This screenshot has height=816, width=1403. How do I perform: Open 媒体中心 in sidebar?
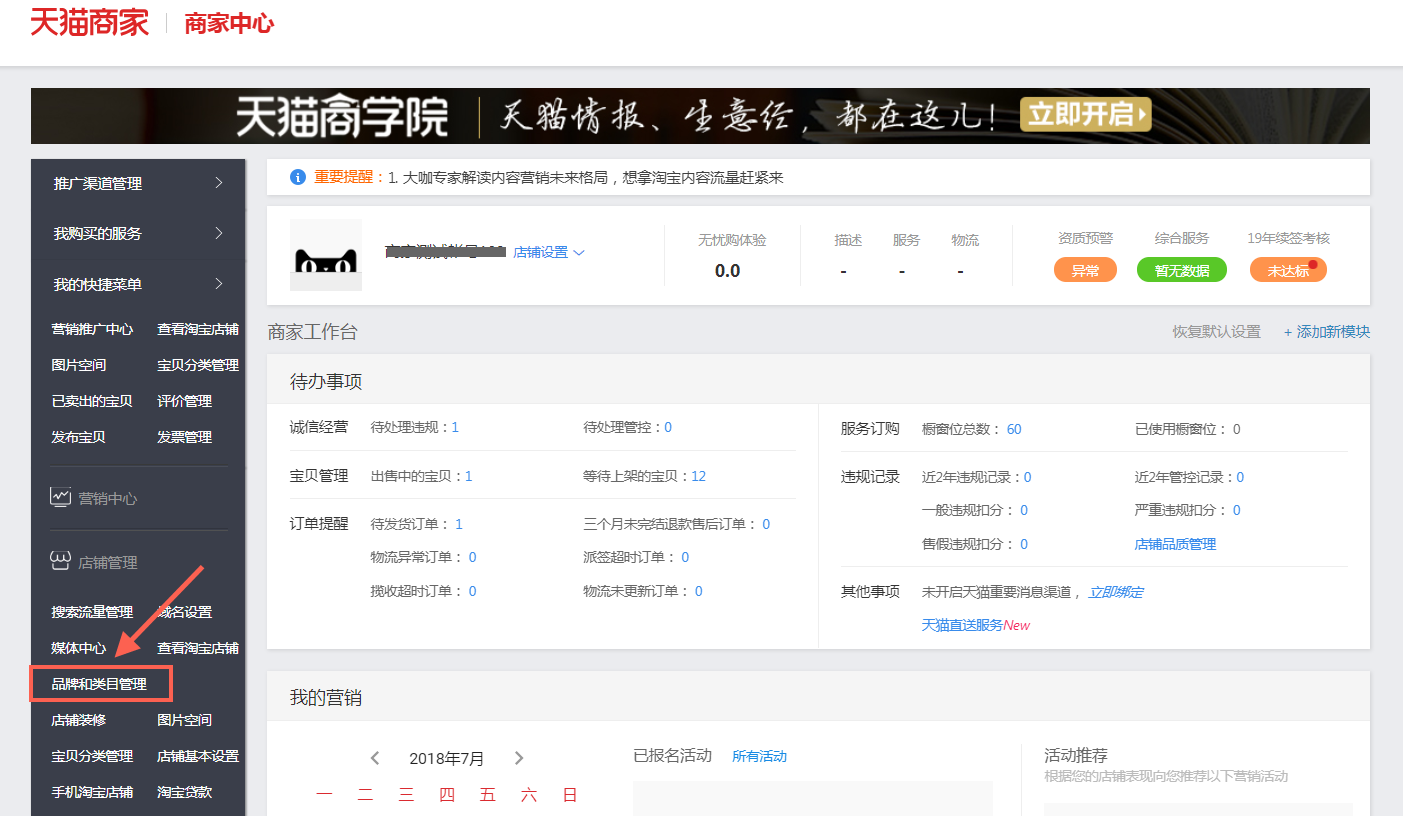79,648
